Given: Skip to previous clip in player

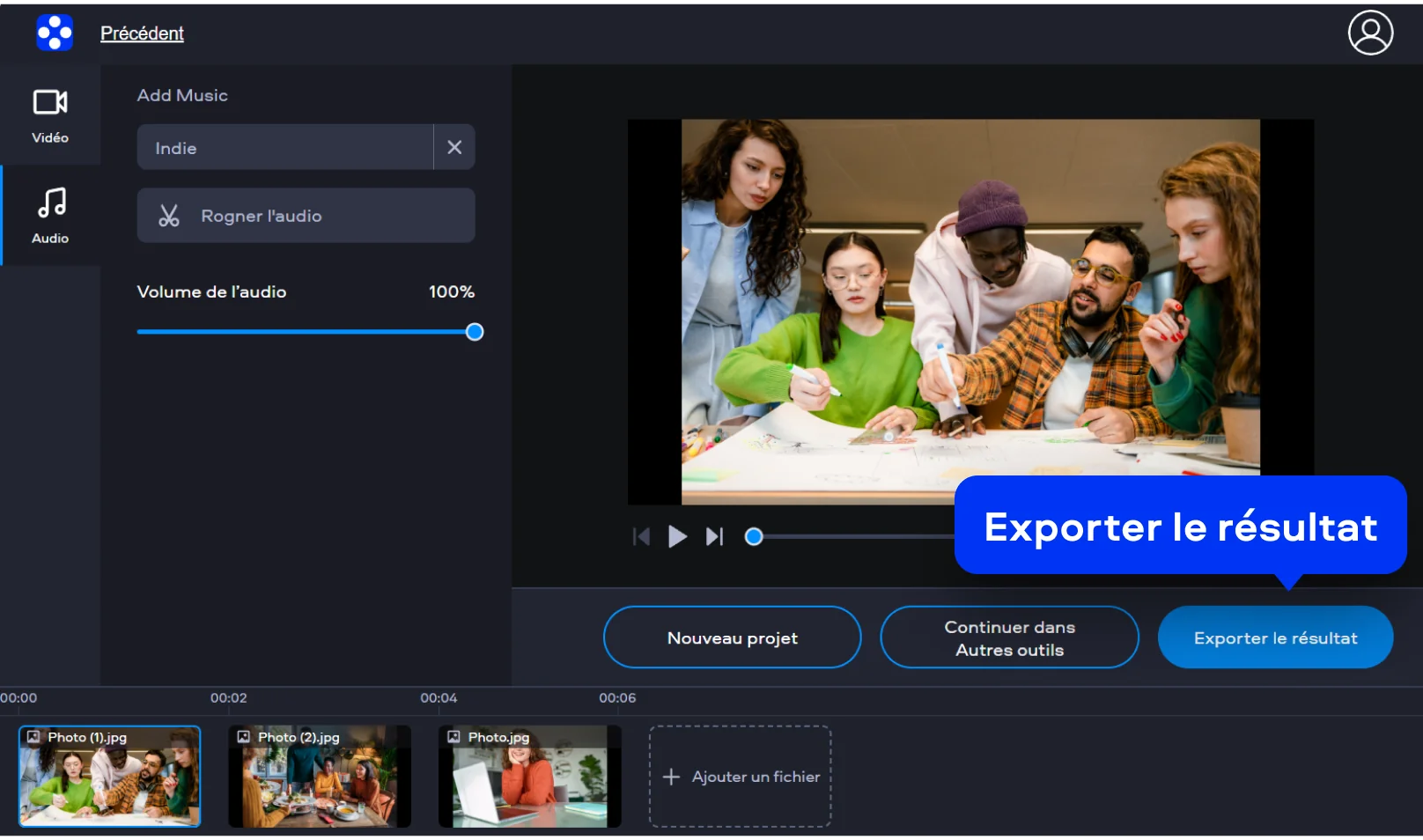Looking at the screenshot, I should [641, 536].
